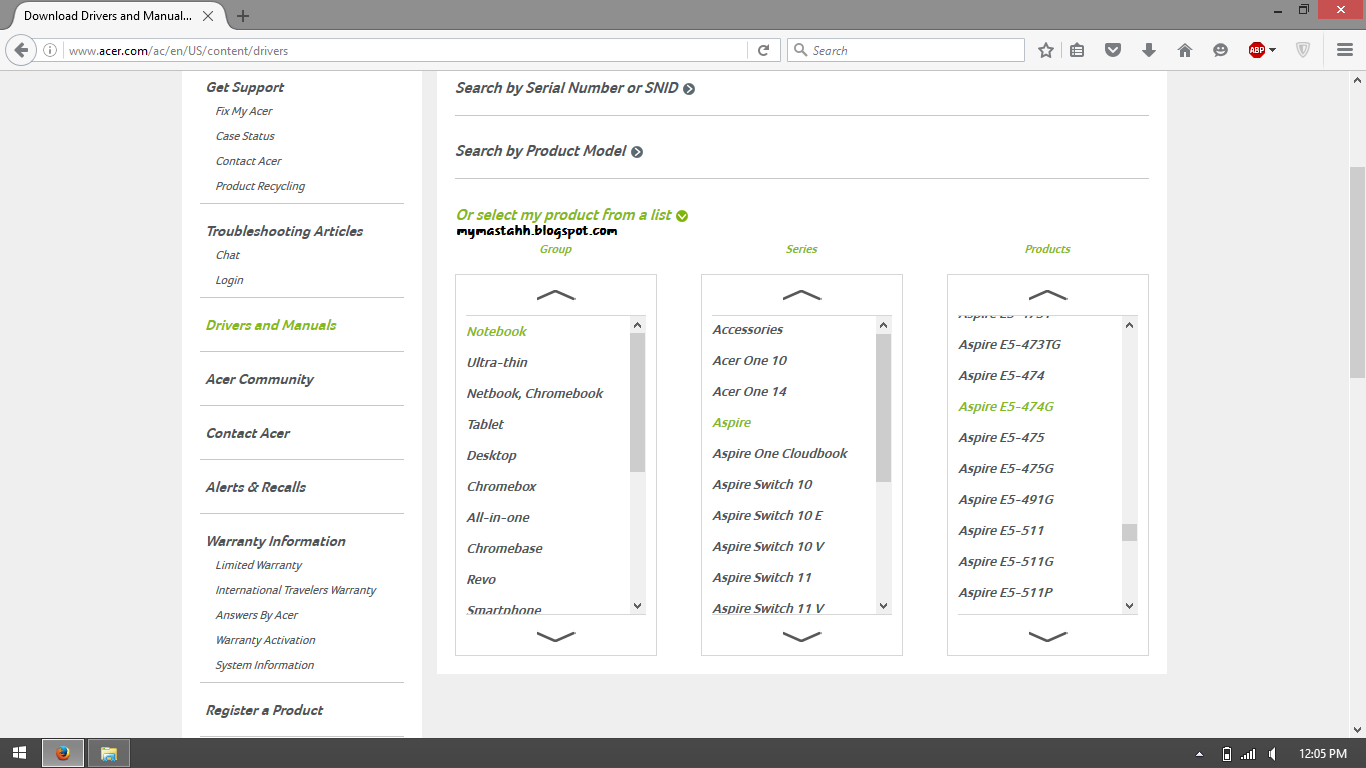Open the Limited Warranty link
Image resolution: width=1366 pixels, height=768 pixels.
point(259,565)
